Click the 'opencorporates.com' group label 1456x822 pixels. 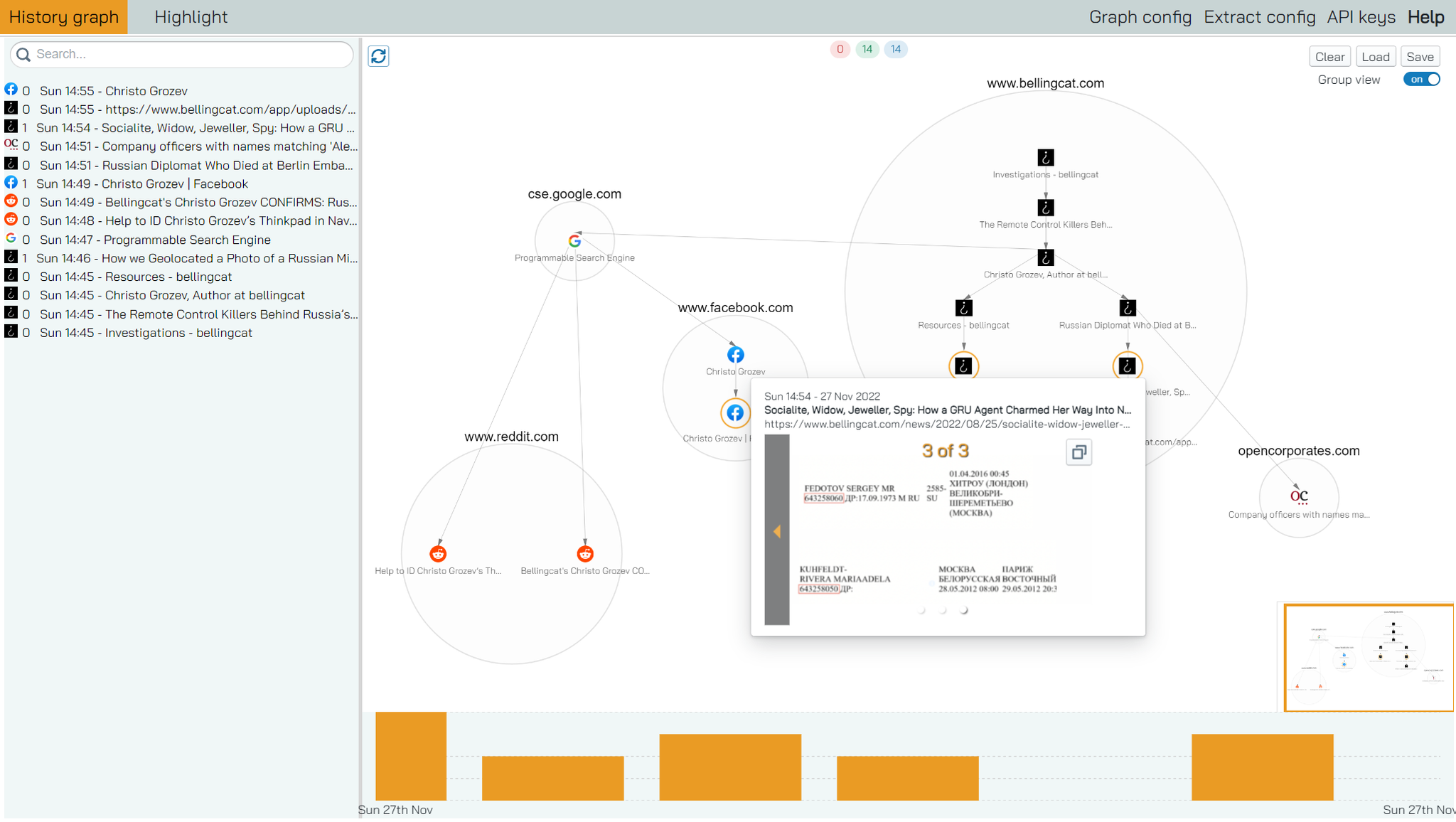(x=1298, y=451)
